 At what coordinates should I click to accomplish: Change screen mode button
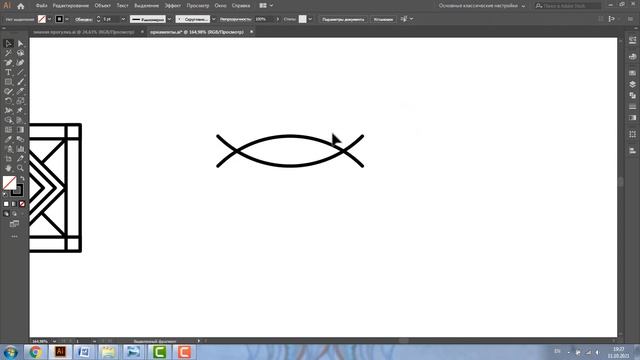point(14,224)
